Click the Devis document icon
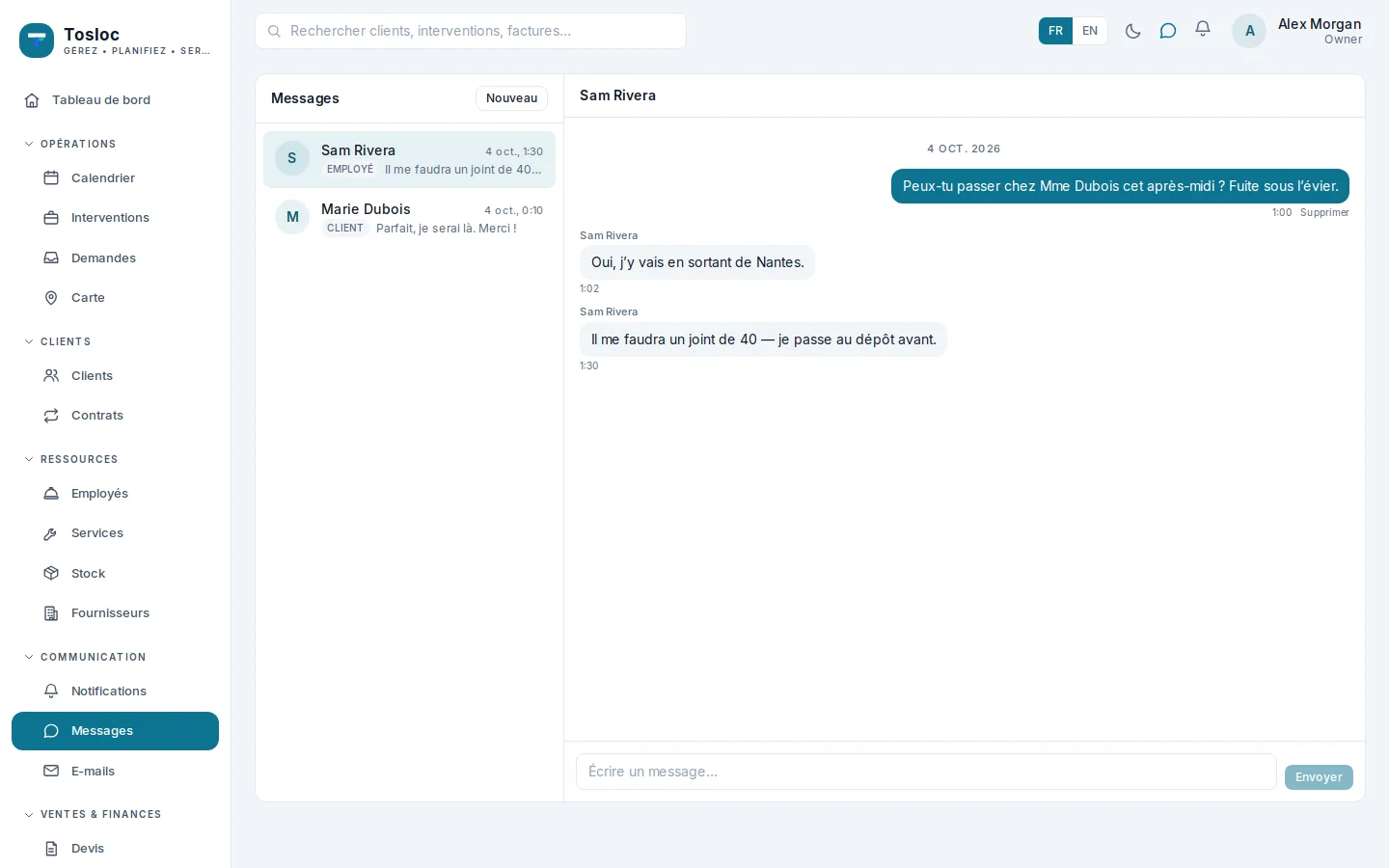This screenshot has width=1389, height=868. click(x=51, y=849)
